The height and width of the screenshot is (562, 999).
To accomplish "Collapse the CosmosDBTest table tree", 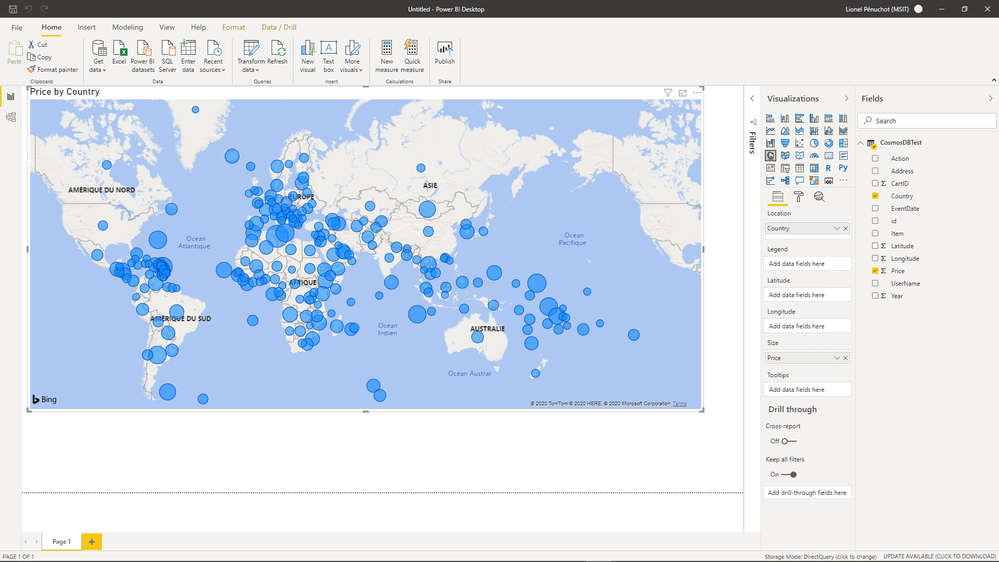I will [x=861, y=143].
